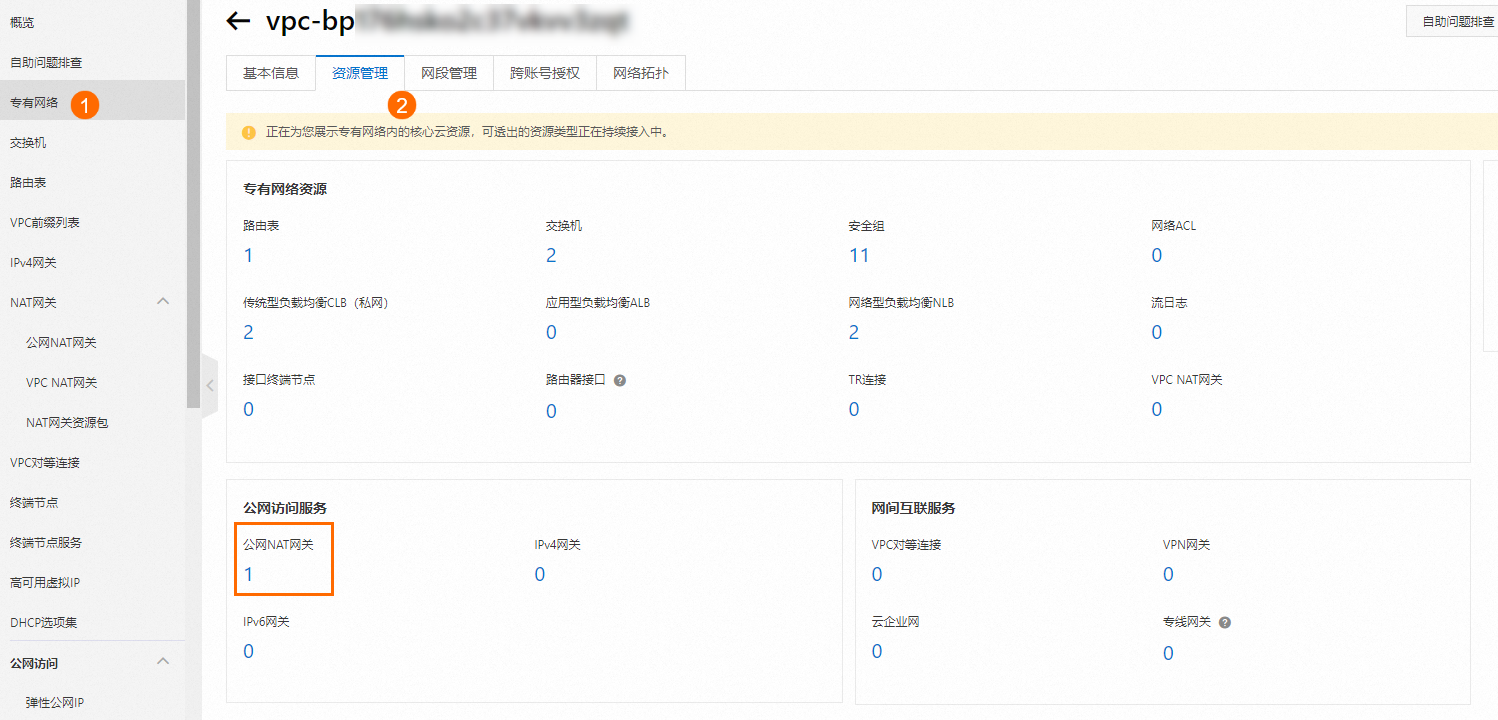Click the IPv4网关 card count of 0
The height and width of the screenshot is (720, 1498).
tap(540, 574)
